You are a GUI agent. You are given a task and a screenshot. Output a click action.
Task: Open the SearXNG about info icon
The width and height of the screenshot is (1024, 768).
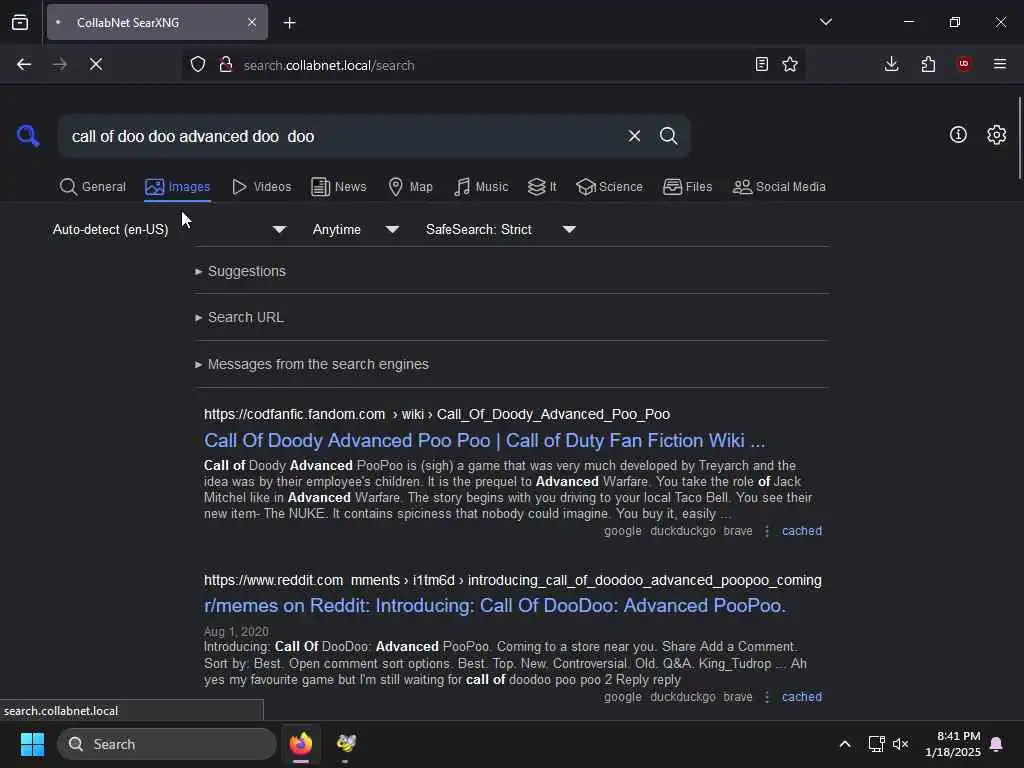(x=958, y=135)
